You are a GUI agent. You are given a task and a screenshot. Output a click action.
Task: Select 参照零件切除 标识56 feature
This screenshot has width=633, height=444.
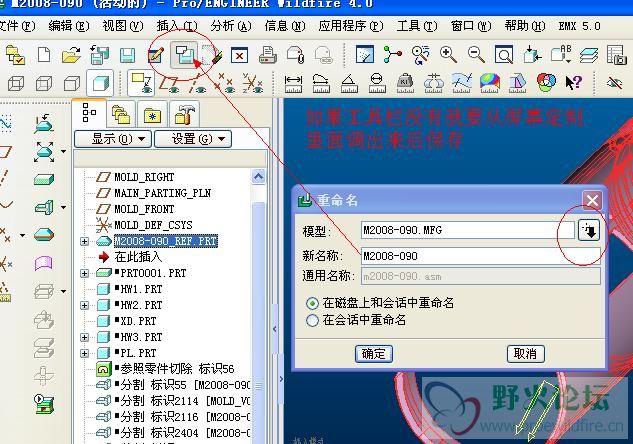click(x=177, y=369)
